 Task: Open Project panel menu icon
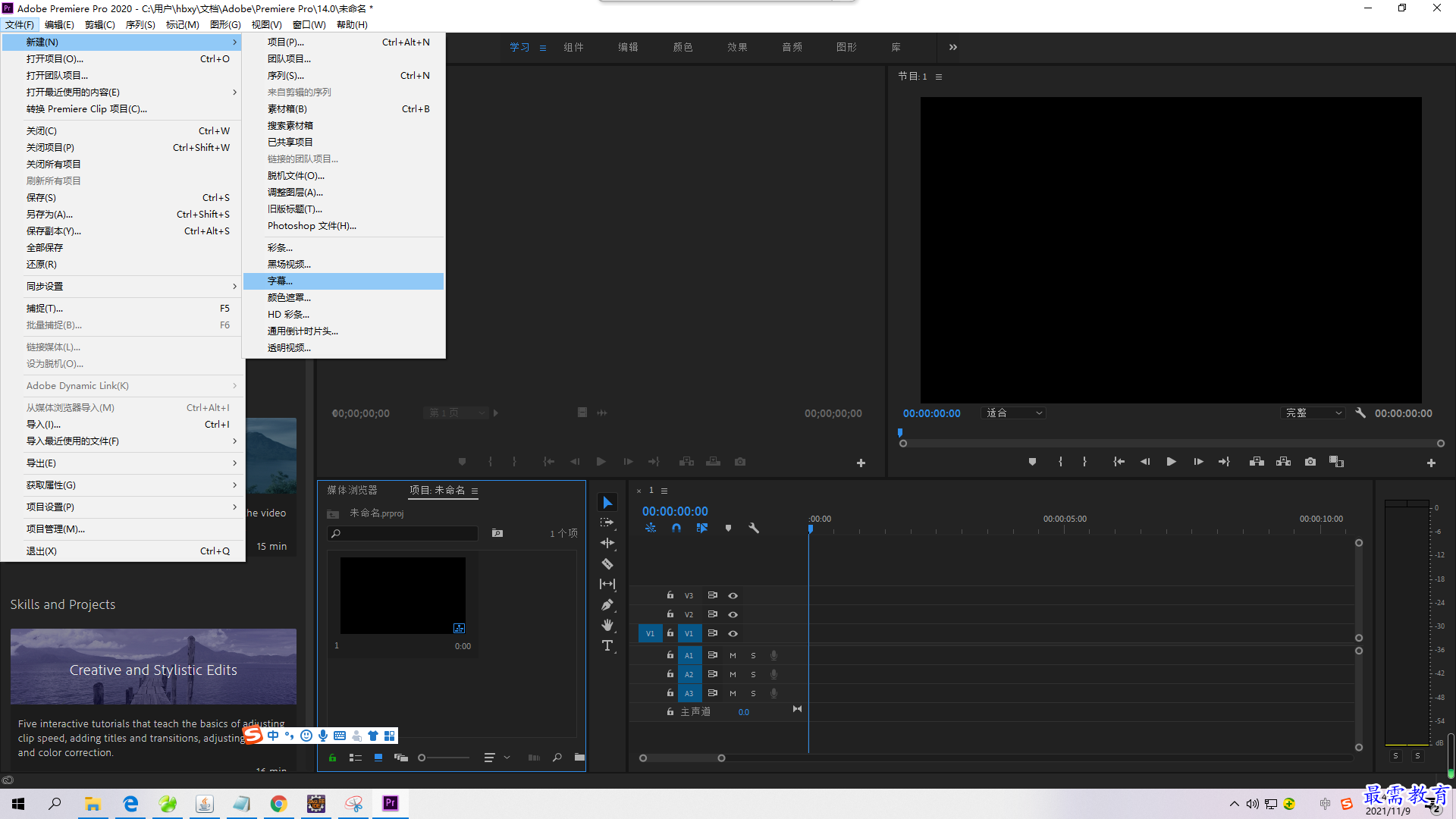(475, 491)
